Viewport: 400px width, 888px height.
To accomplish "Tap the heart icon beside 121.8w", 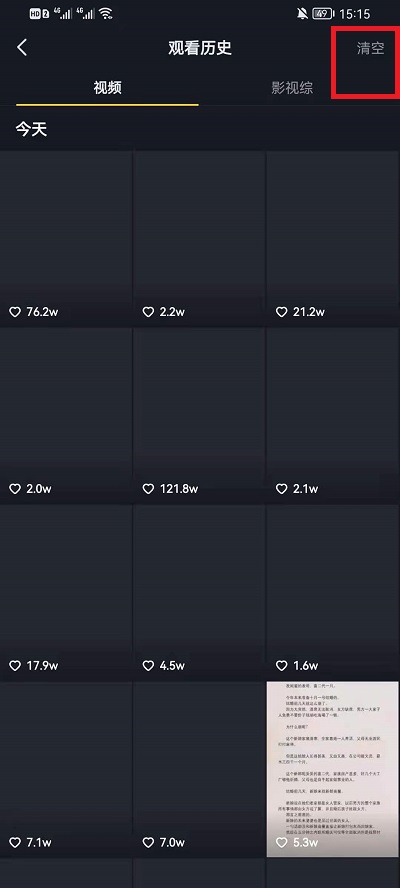I will [x=148, y=489].
